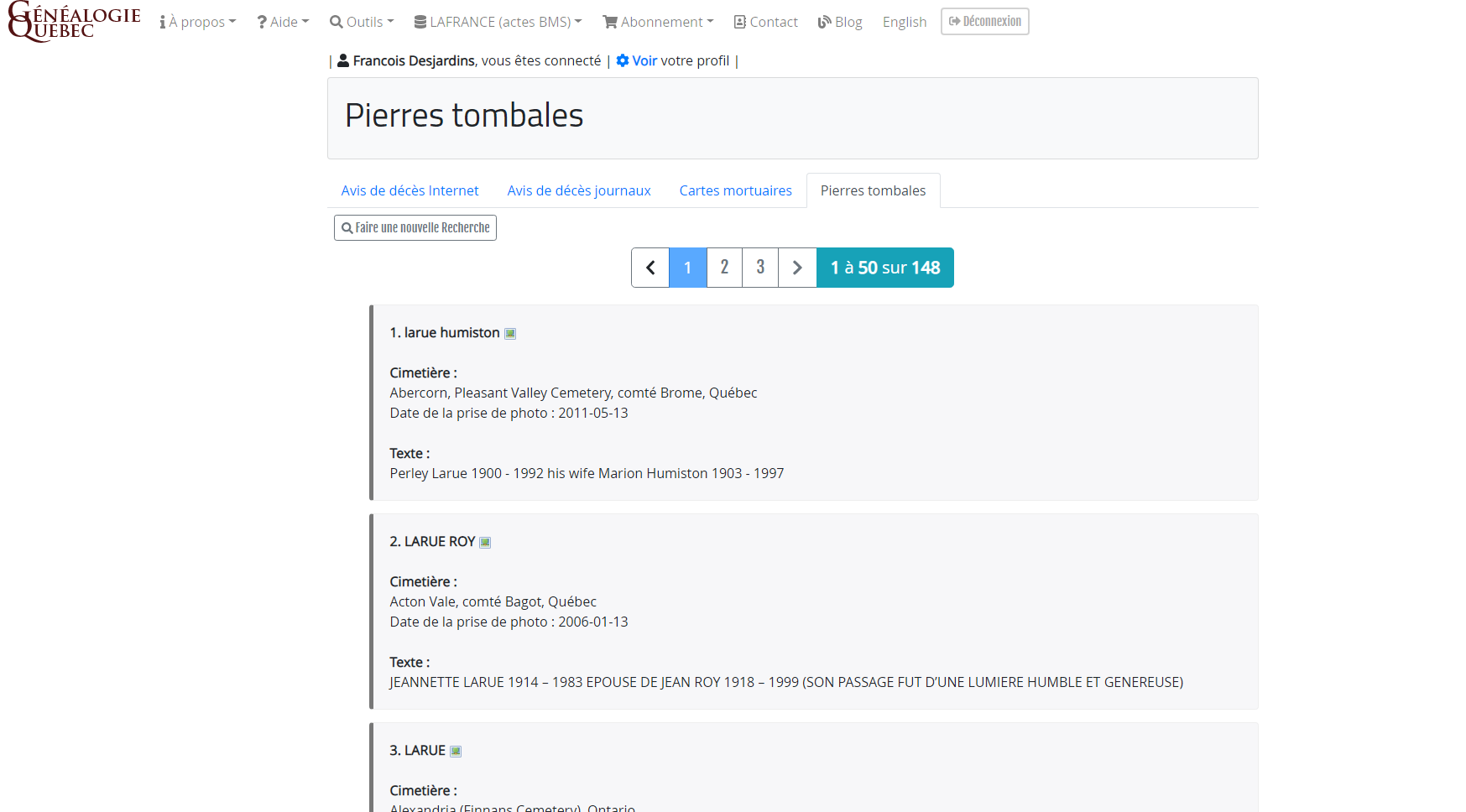Open Avis de décès journaux tab
The height and width of the screenshot is (812, 1466).
point(579,190)
